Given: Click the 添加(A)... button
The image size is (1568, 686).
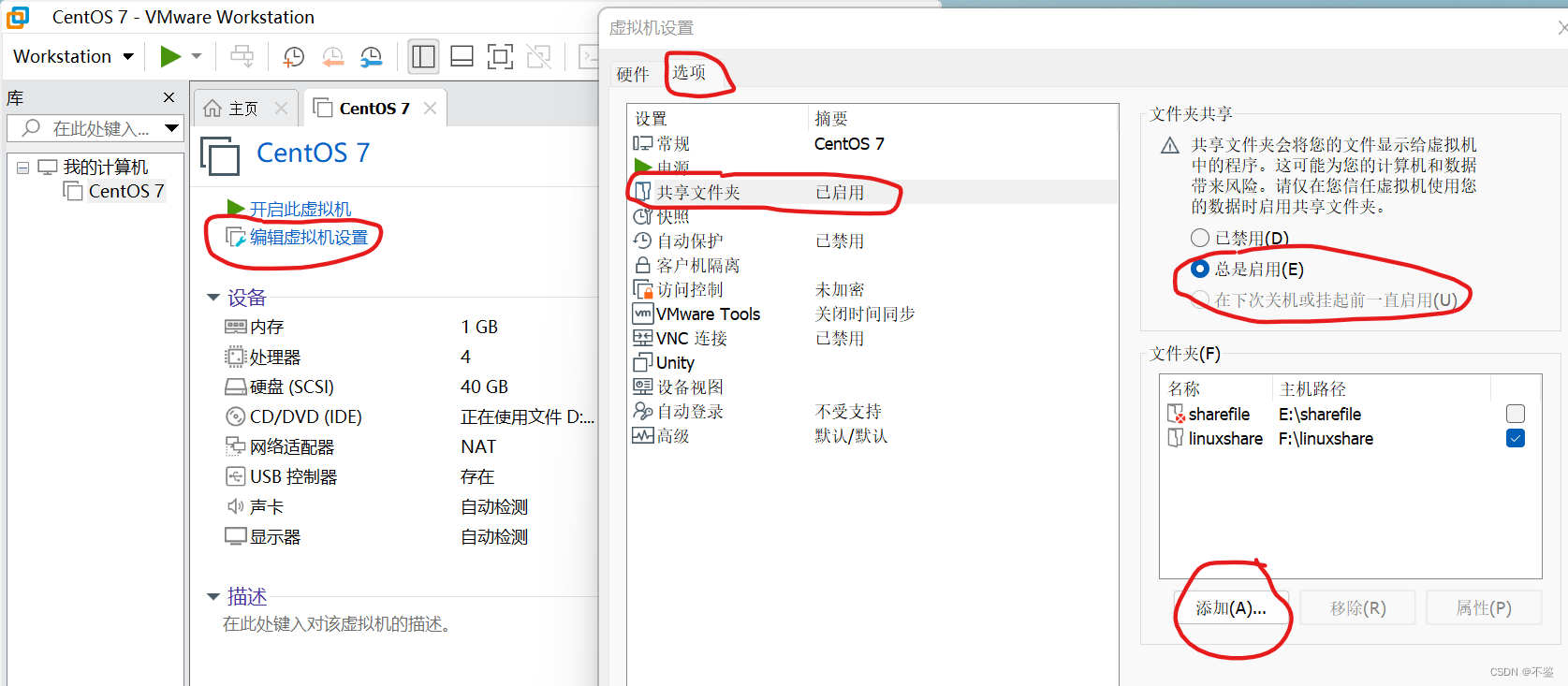Looking at the screenshot, I should [x=1231, y=608].
